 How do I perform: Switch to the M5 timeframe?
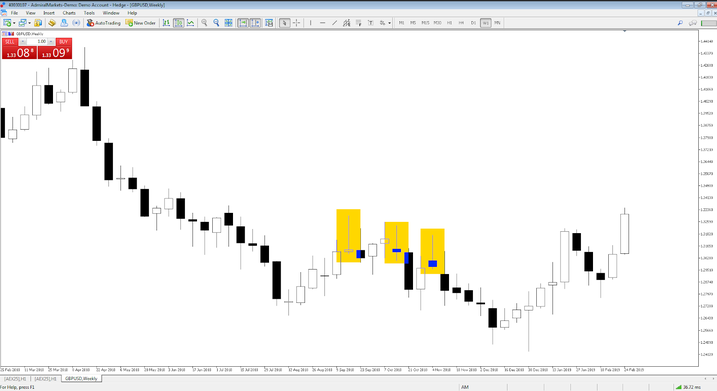tap(413, 23)
